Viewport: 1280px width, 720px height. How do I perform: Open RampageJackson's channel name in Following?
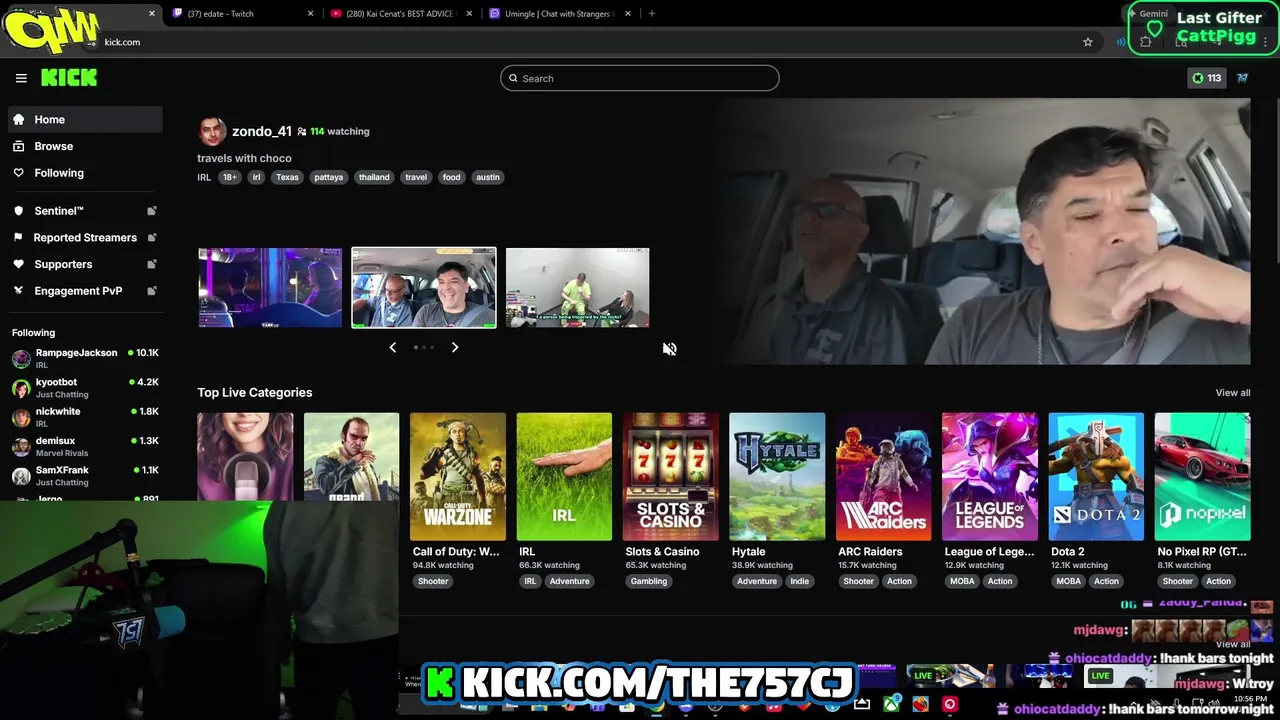click(76, 353)
